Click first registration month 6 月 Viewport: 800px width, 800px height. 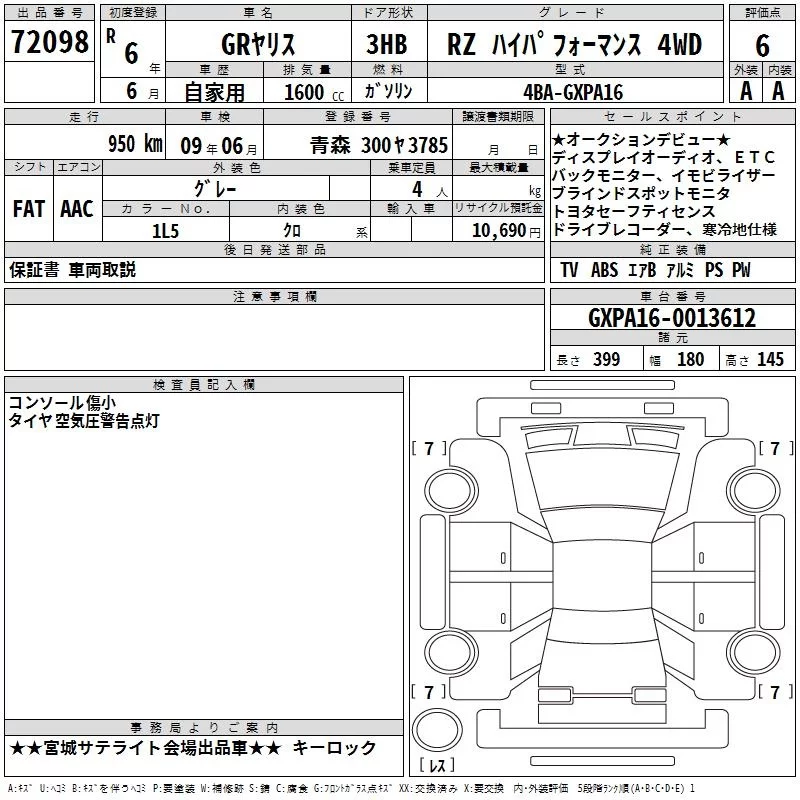click(142, 91)
